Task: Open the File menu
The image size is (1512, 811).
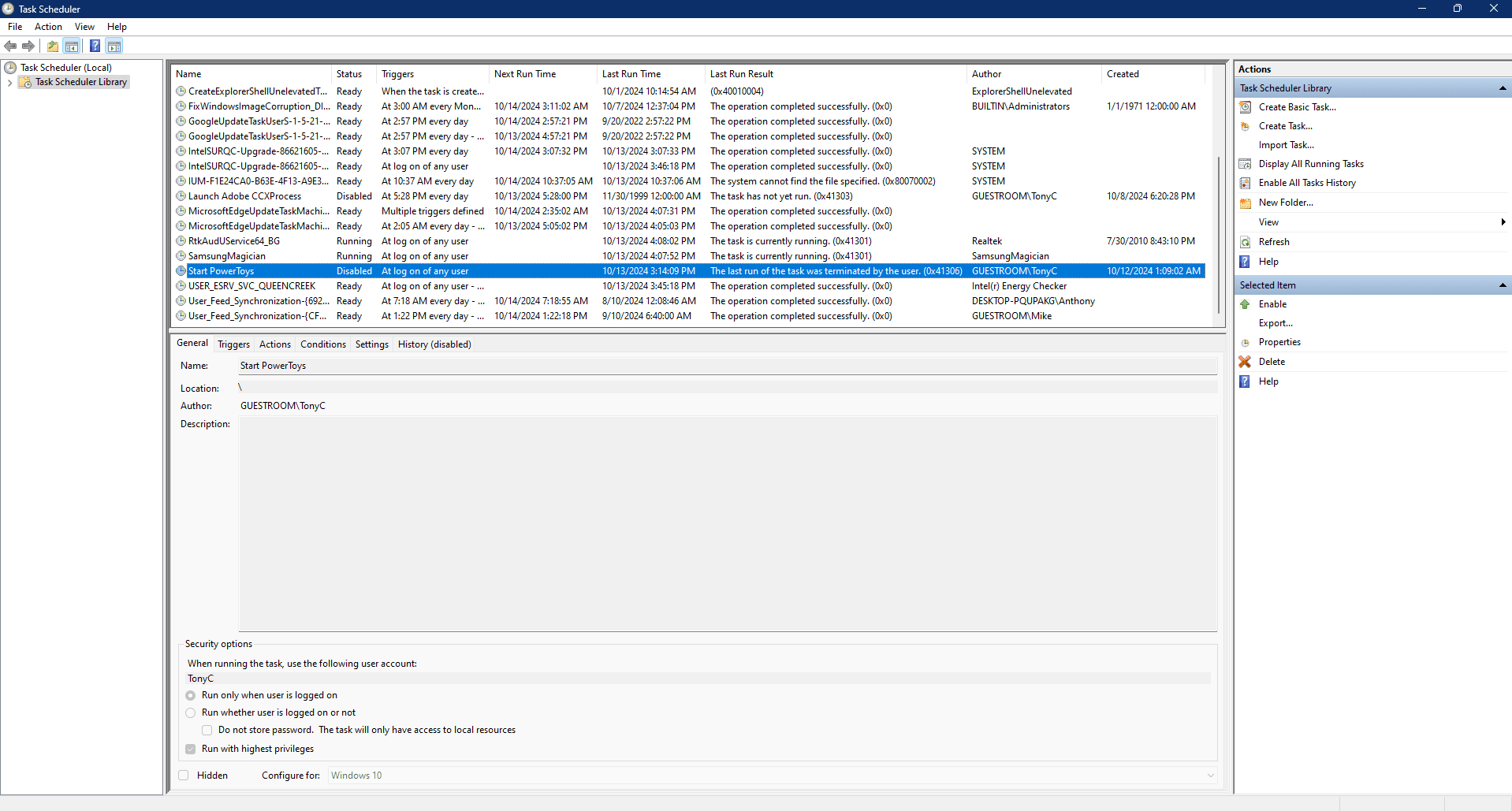Action: 15,27
